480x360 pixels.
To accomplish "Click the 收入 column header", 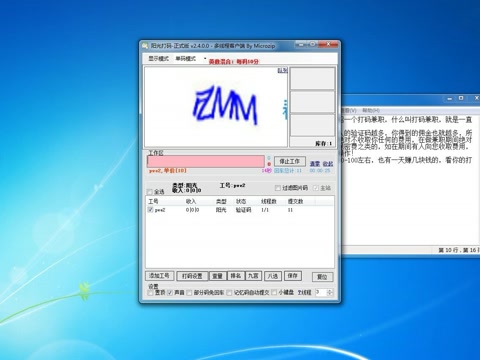I will [x=191, y=201].
